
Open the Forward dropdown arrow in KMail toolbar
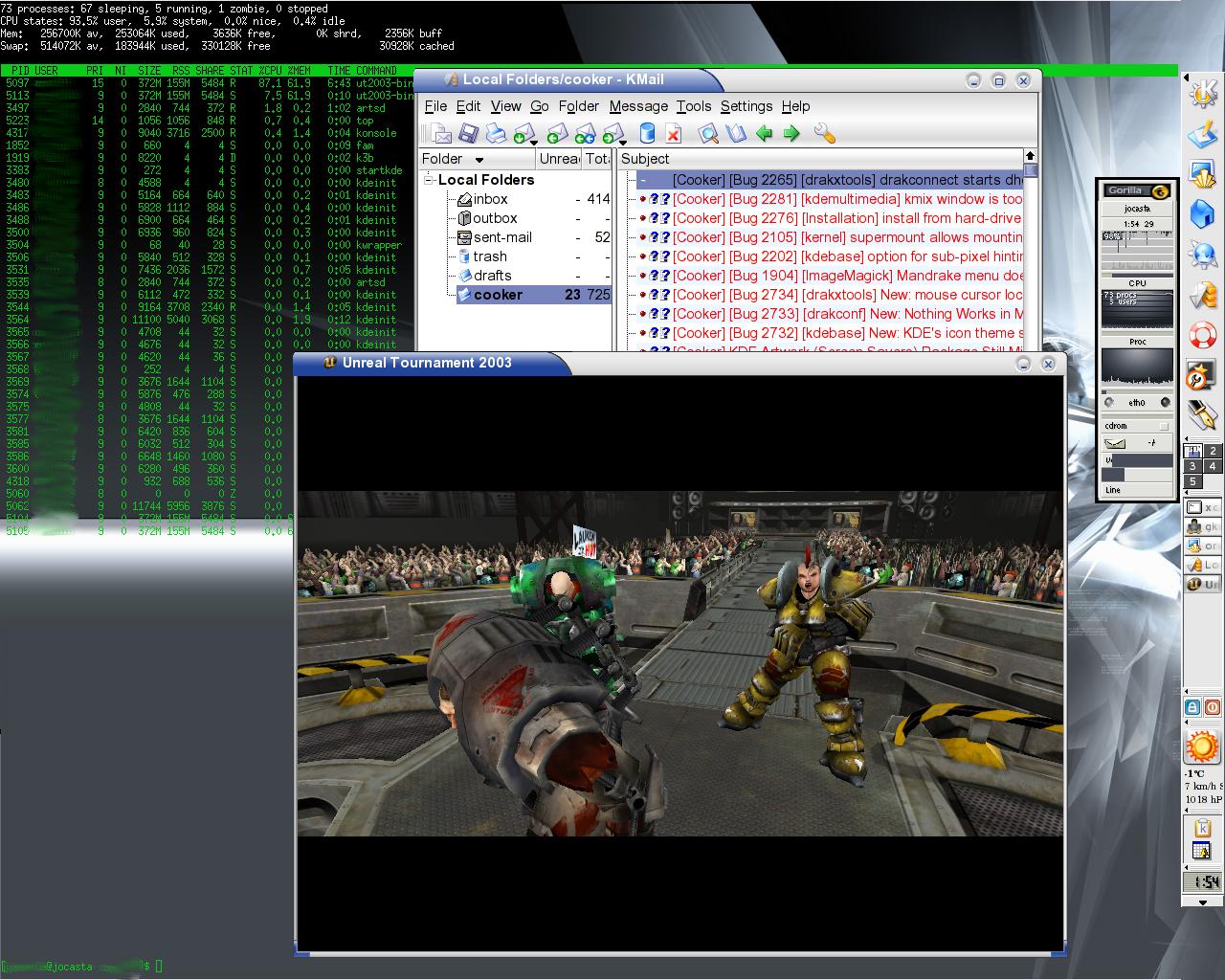[622, 143]
